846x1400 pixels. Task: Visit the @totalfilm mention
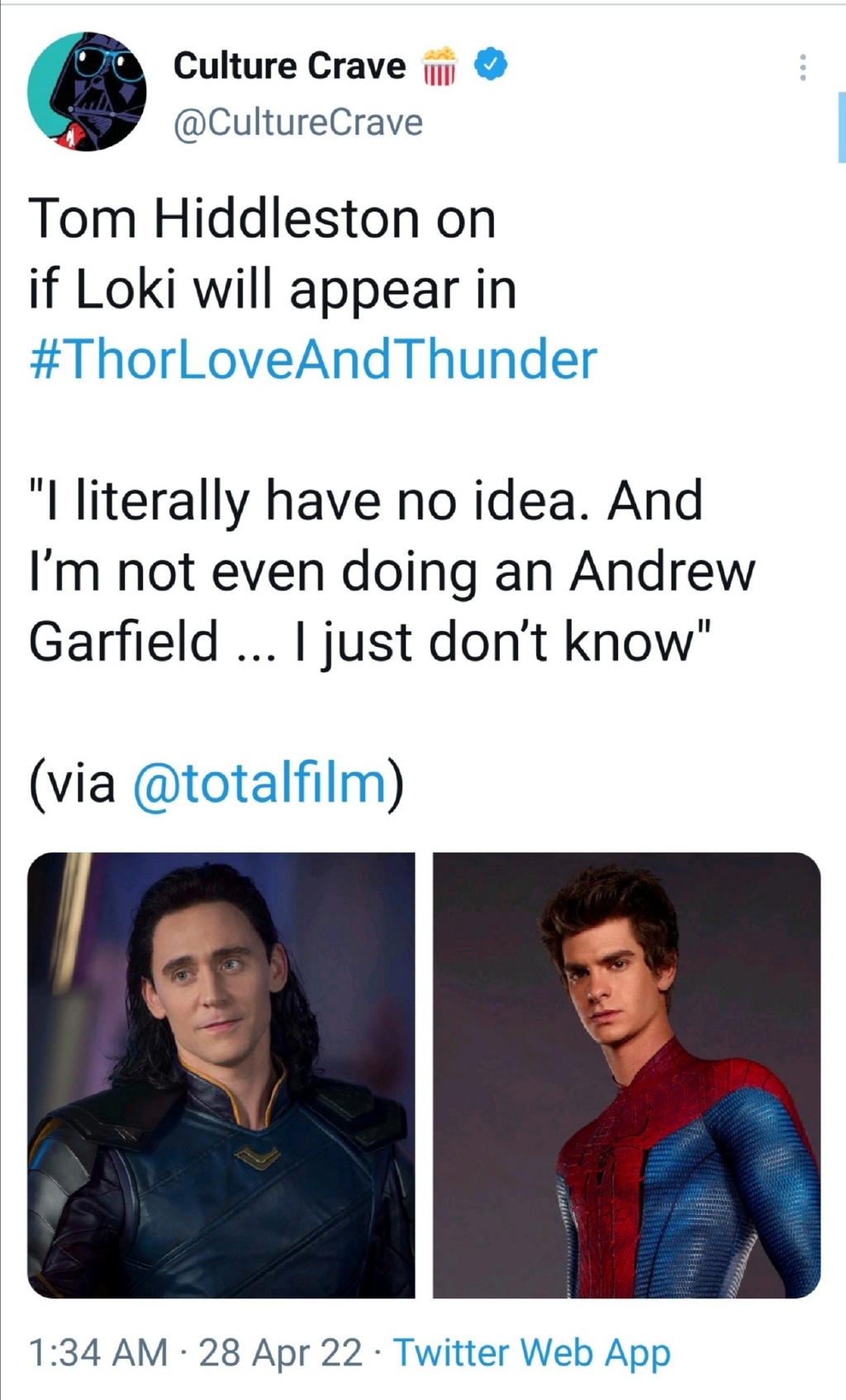(259, 782)
